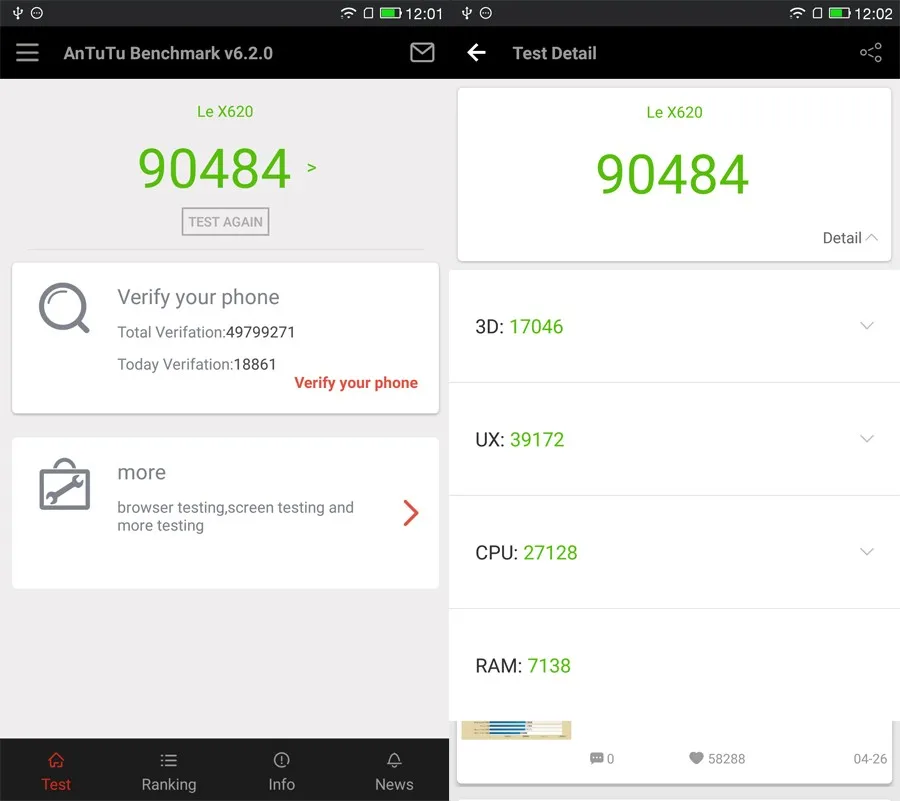The image size is (900, 801).
Task: Expand the CPU score row chevron
Action: click(867, 552)
